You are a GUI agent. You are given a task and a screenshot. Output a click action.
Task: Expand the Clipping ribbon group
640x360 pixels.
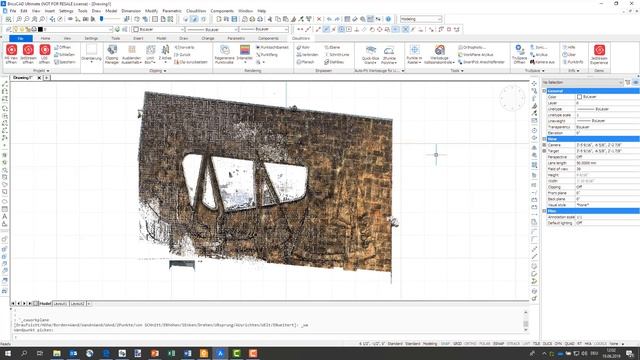click(158, 71)
